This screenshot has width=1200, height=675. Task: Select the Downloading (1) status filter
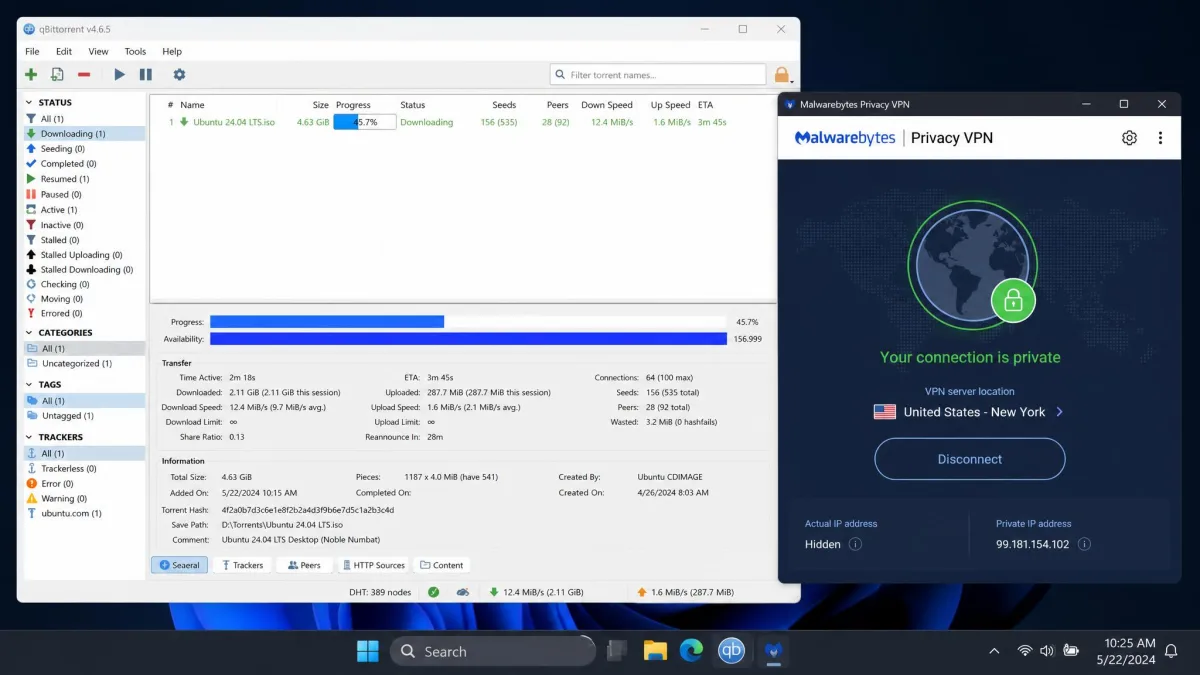(86, 133)
